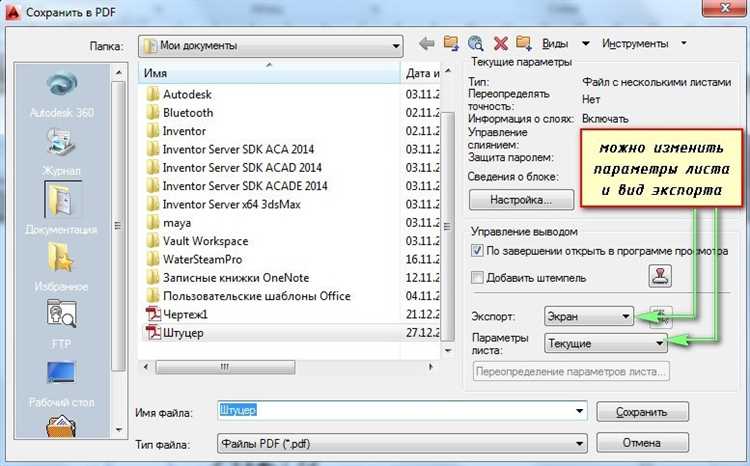Click the file name input field
The image size is (750, 466).
395,411
